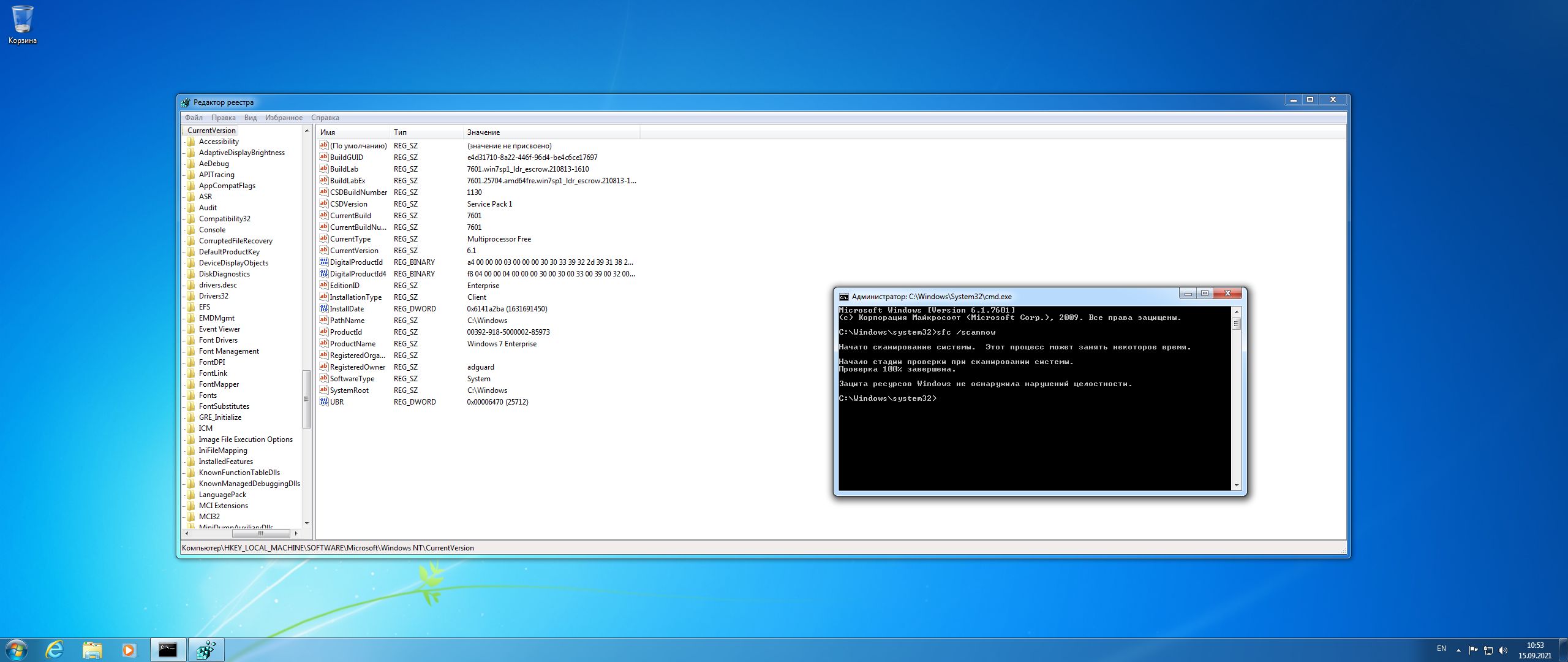Select the ProductName registry value

tap(352, 344)
